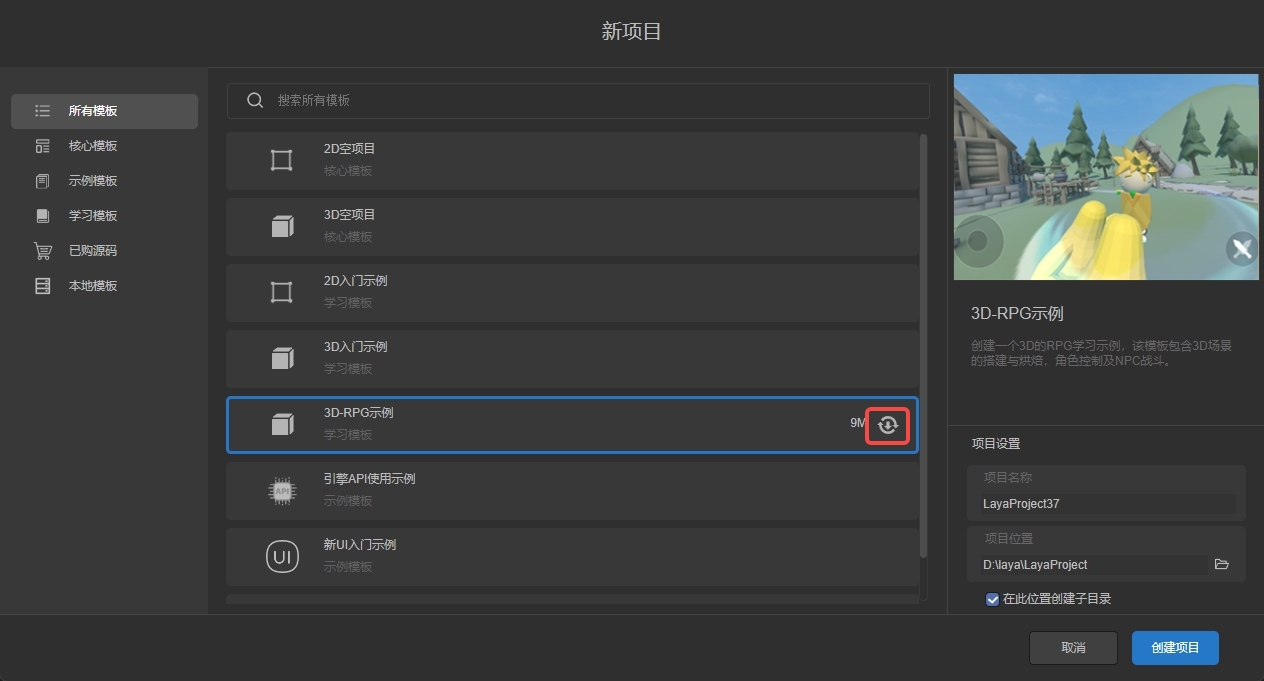Viewport: 1264px width, 681px height.
Task: Click the 已购源码 shopping cart icon
Action: (x=42, y=251)
